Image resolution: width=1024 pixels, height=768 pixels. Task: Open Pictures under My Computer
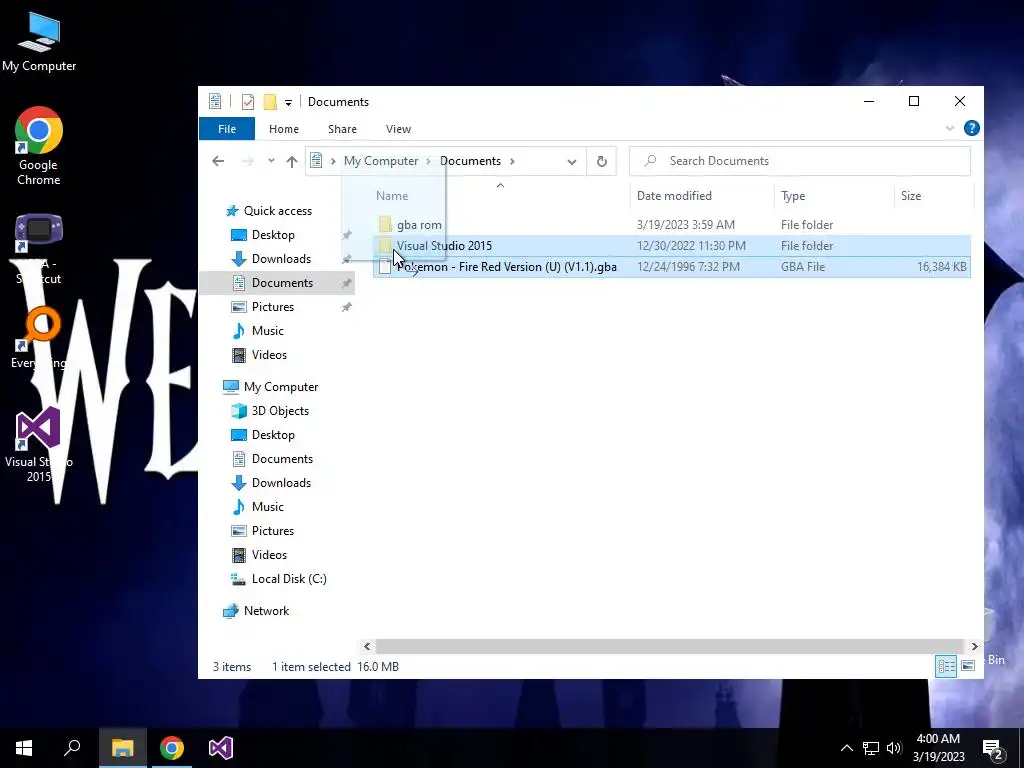(272, 531)
